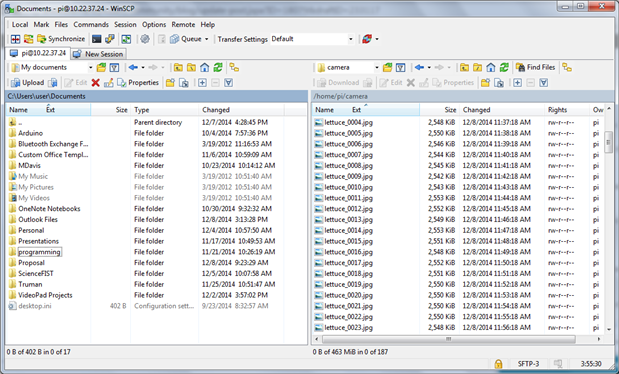The image size is (619, 374).
Task: Click the status bar padlock icon
Action: [498, 364]
